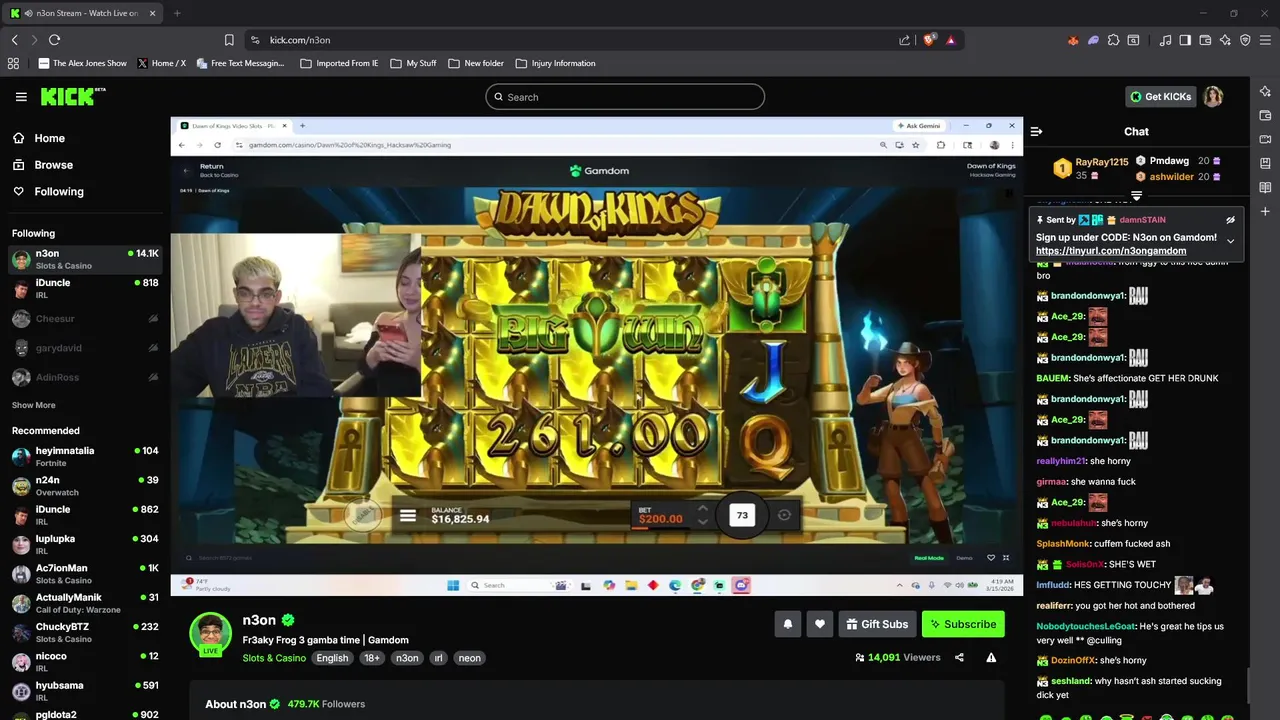Click the English tag

point(332,658)
